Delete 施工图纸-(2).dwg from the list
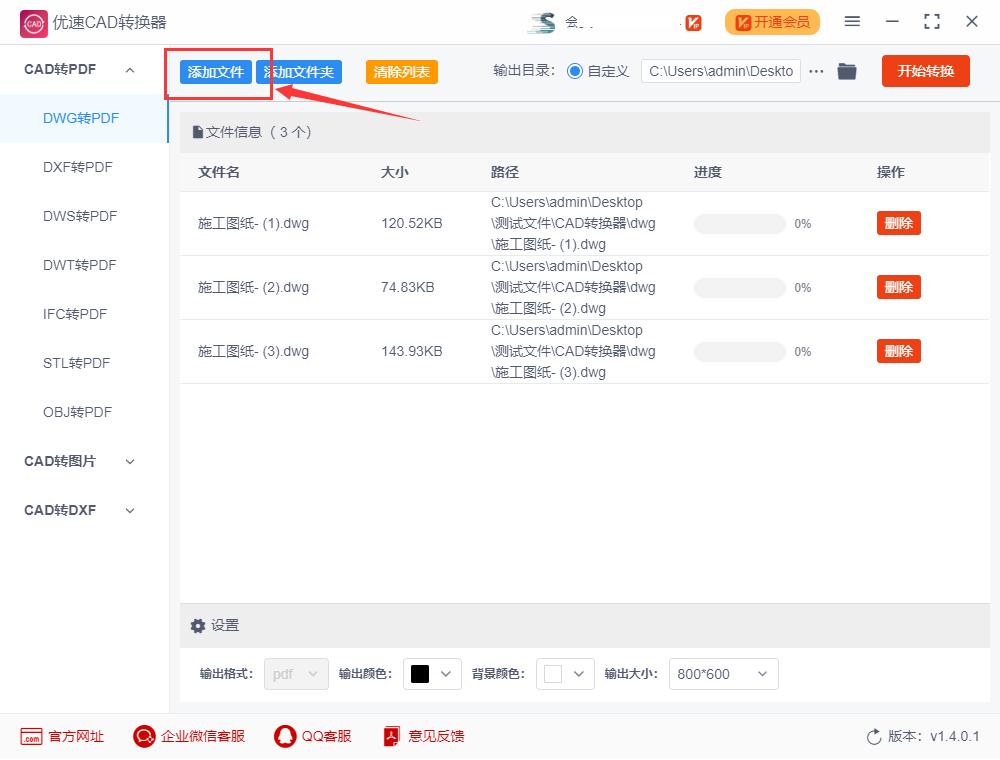The height and width of the screenshot is (760, 1000). click(898, 287)
